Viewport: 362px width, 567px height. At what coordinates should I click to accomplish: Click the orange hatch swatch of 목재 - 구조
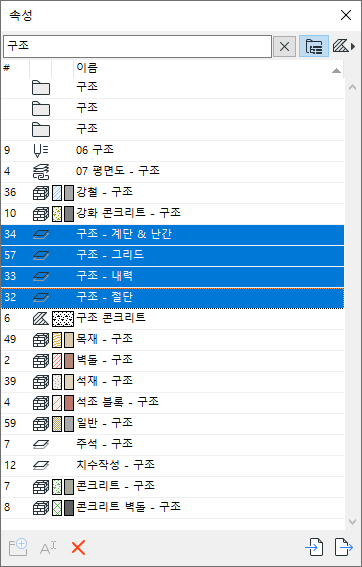[57, 340]
